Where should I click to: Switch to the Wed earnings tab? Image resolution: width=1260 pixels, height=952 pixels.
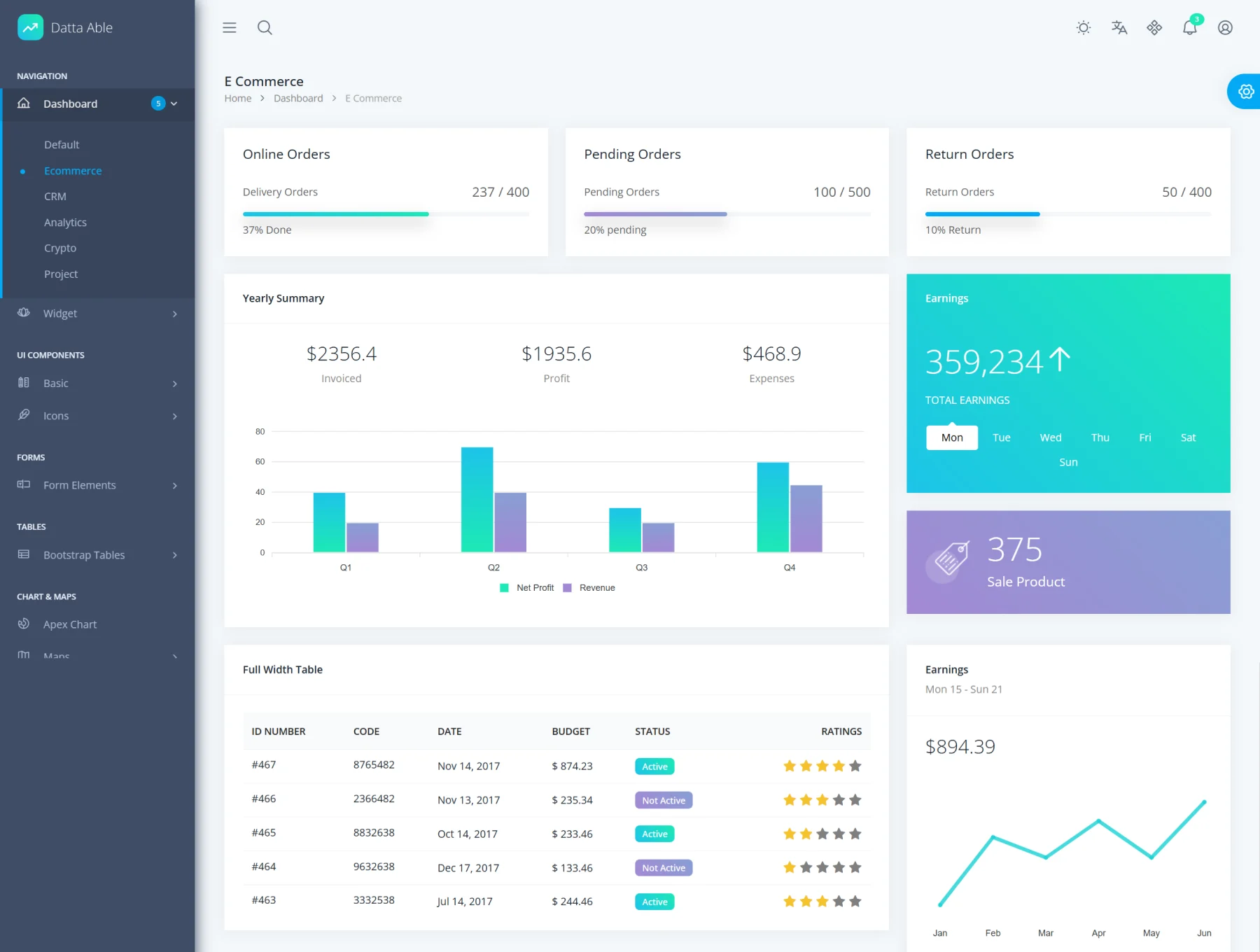[1051, 437]
